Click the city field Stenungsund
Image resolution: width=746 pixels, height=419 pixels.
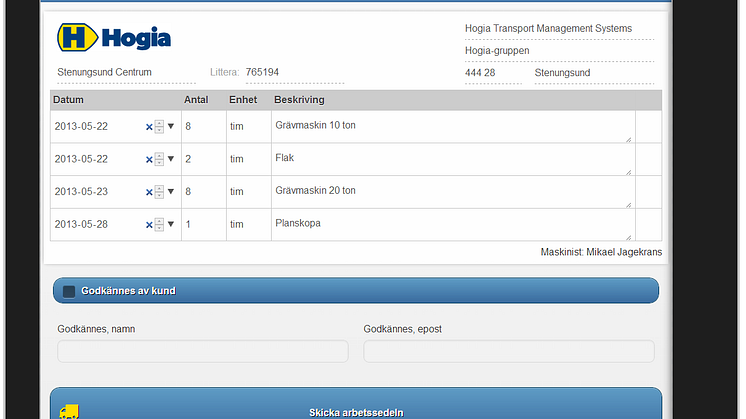[x=594, y=73]
